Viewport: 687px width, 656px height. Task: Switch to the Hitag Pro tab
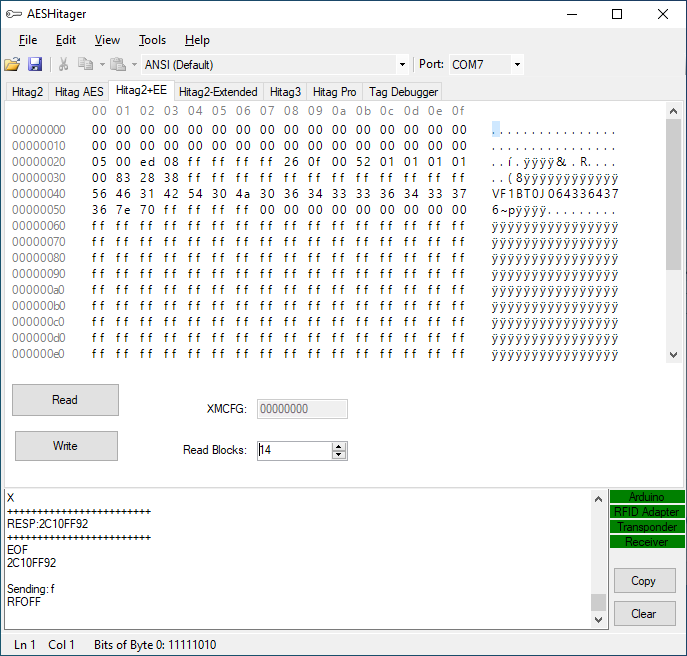coord(334,92)
